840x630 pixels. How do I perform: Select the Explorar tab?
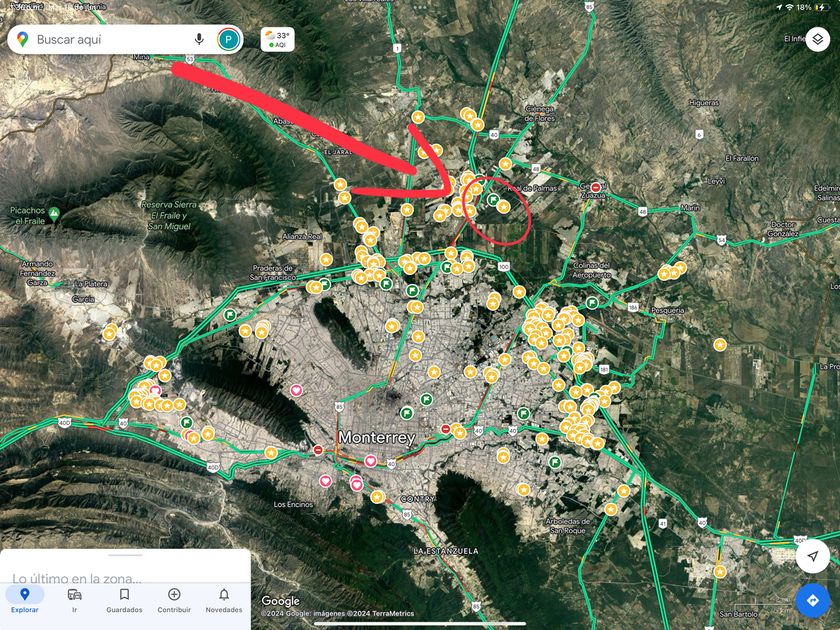click(25, 600)
